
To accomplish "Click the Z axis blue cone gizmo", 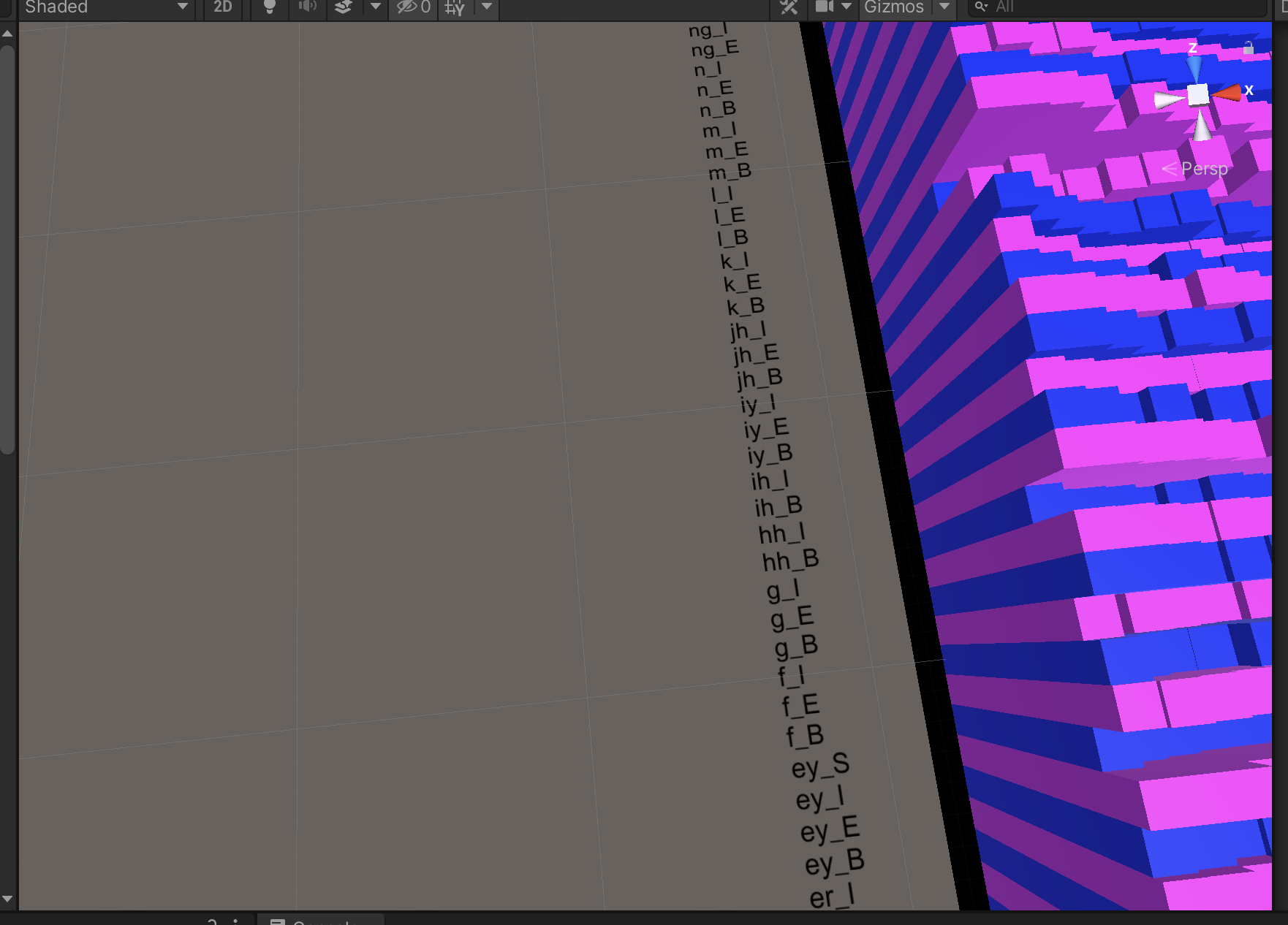I will click(1194, 69).
